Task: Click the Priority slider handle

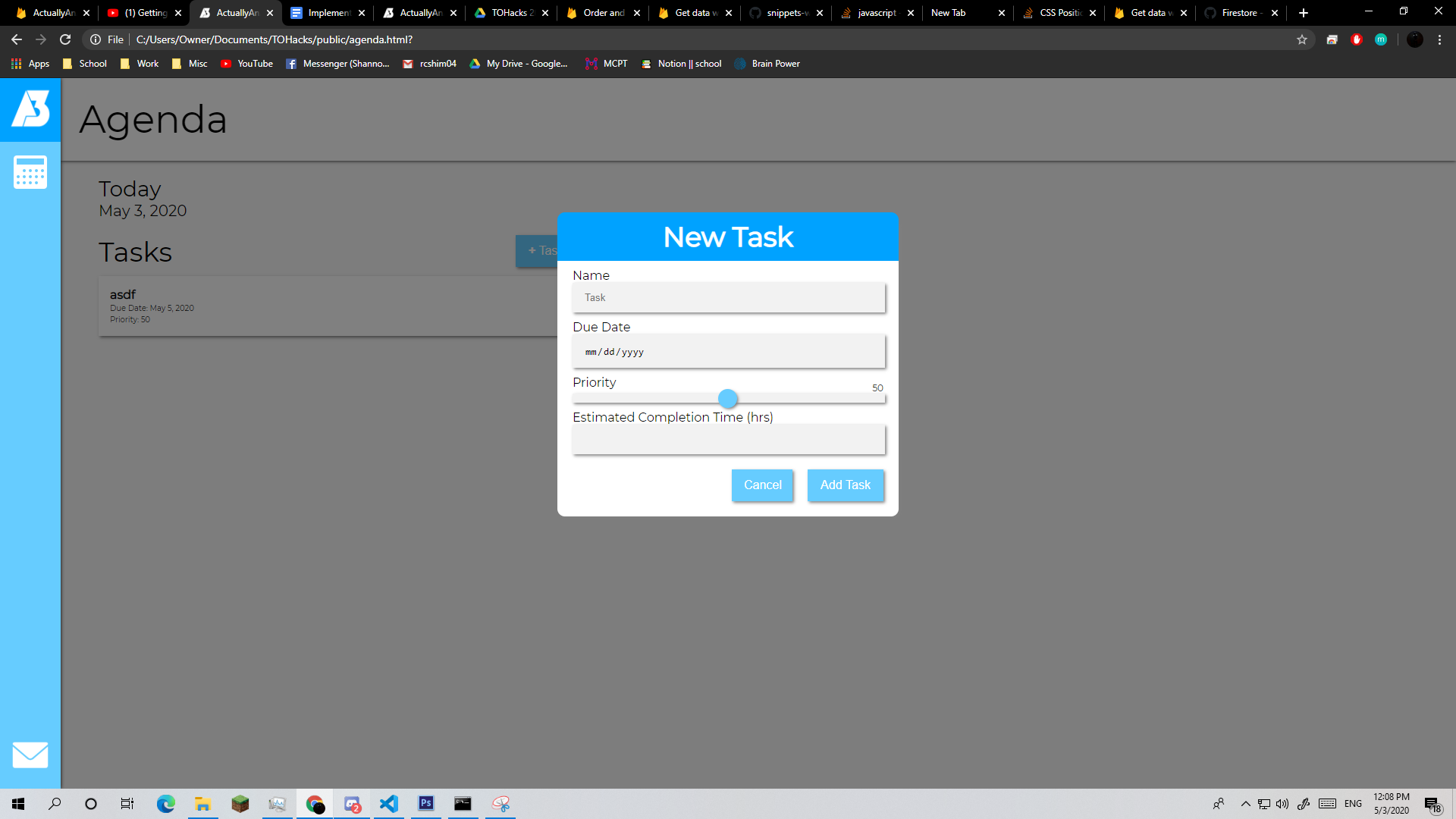Action: pos(728,398)
